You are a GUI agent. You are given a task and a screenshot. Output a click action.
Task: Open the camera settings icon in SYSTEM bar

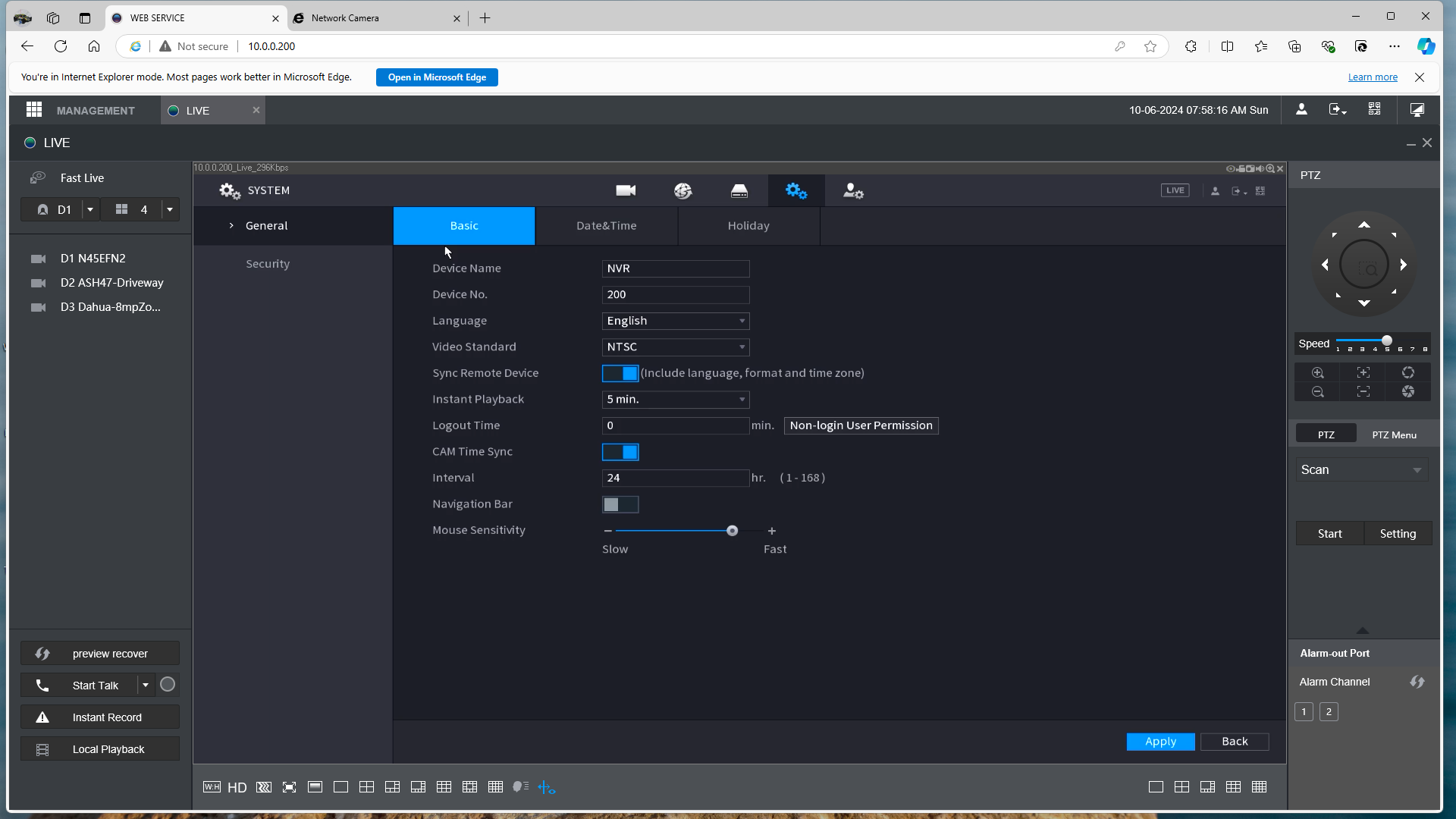point(626,190)
